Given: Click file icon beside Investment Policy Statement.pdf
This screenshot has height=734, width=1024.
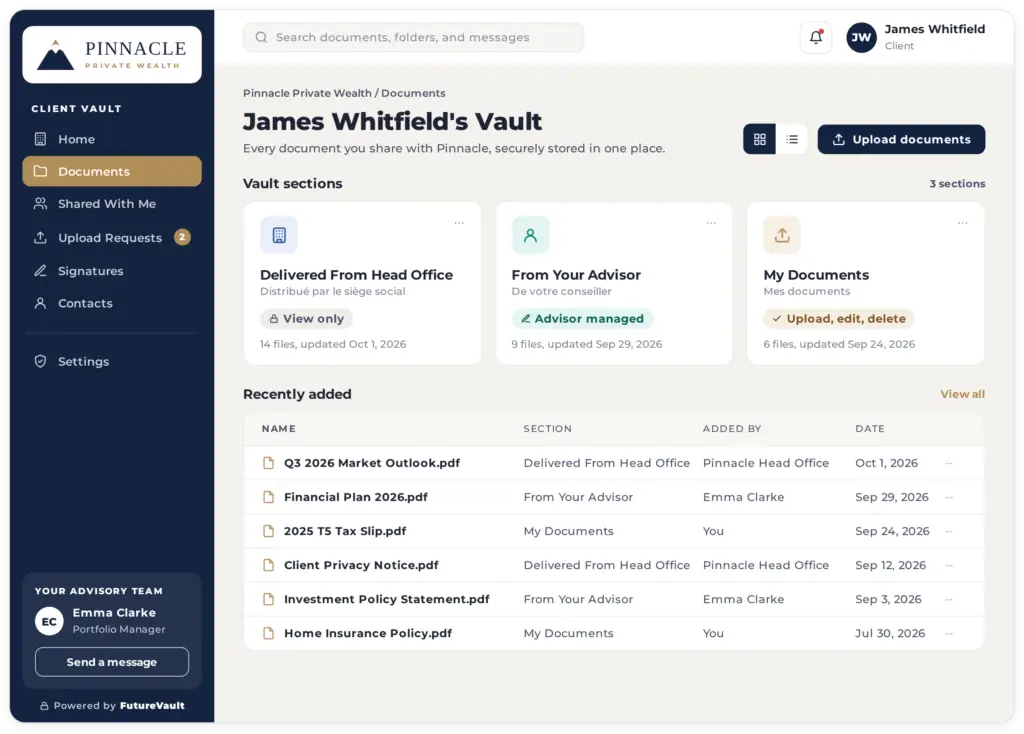Looking at the screenshot, I should click(x=268, y=599).
